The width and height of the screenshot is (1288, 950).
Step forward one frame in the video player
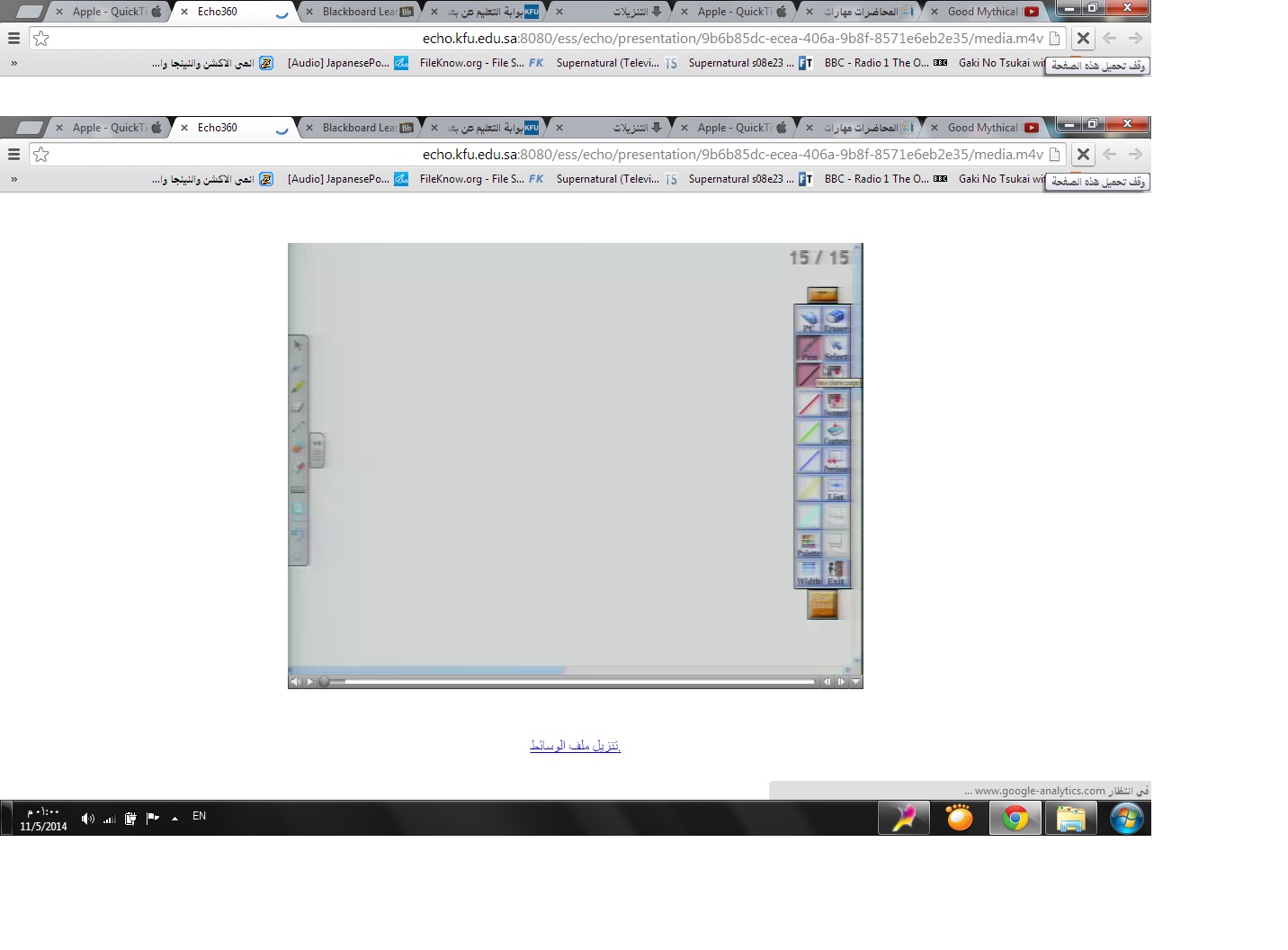[842, 682]
